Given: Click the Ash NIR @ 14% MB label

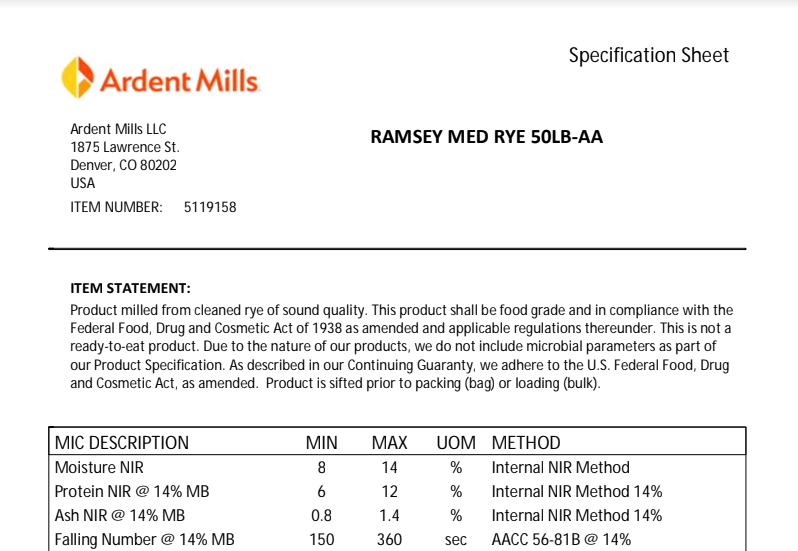Looking at the screenshot, I should (x=119, y=515).
